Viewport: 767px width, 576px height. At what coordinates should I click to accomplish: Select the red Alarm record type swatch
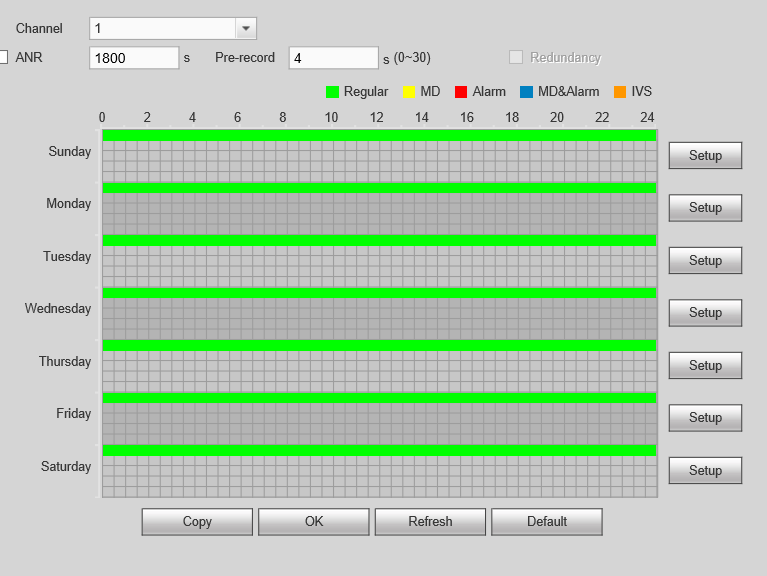tap(461, 92)
